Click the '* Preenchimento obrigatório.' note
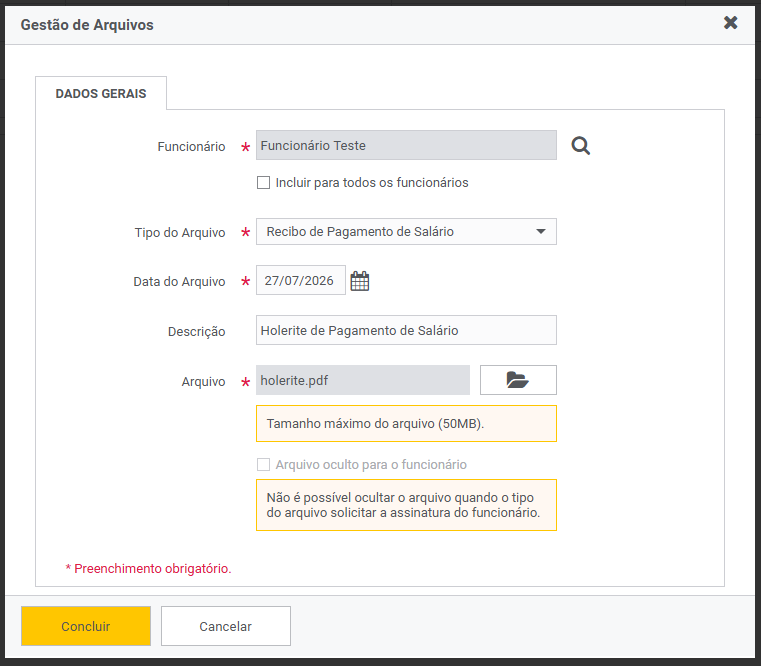761x666 pixels. click(149, 568)
